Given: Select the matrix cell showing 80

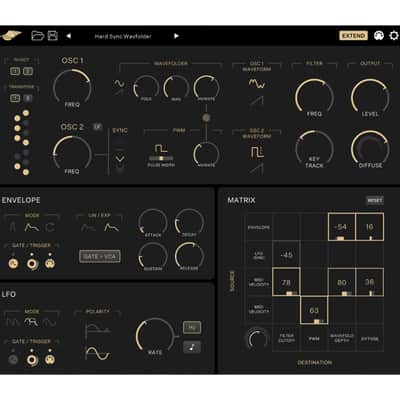Looking at the screenshot, I should 342,282.
